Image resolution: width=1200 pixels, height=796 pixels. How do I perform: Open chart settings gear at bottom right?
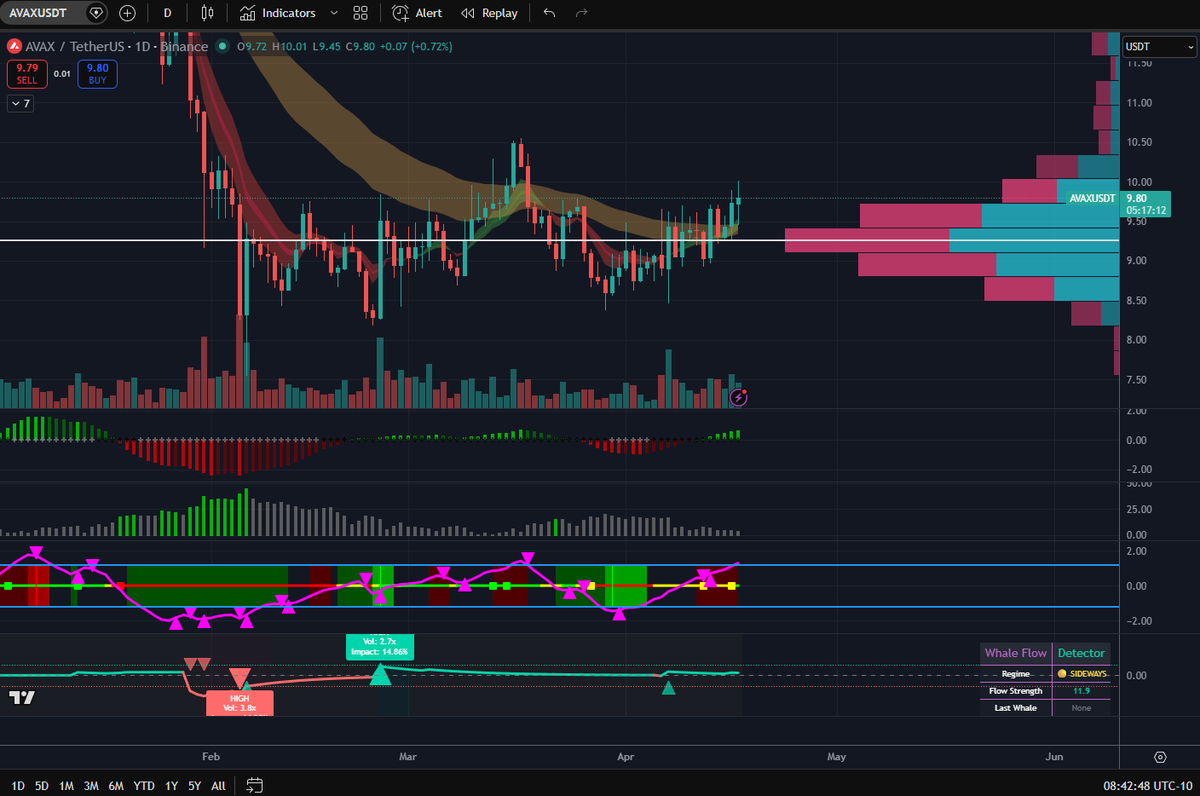pyautogui.click(x=1160, y=757)
